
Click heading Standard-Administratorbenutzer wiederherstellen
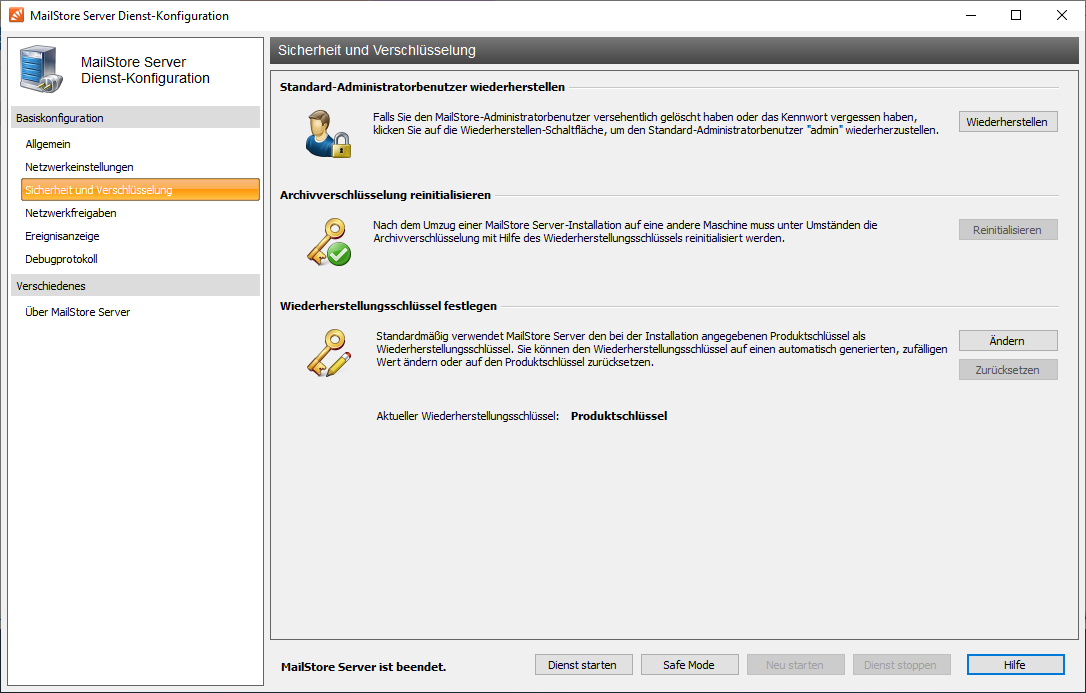click(x=422, y=87)
